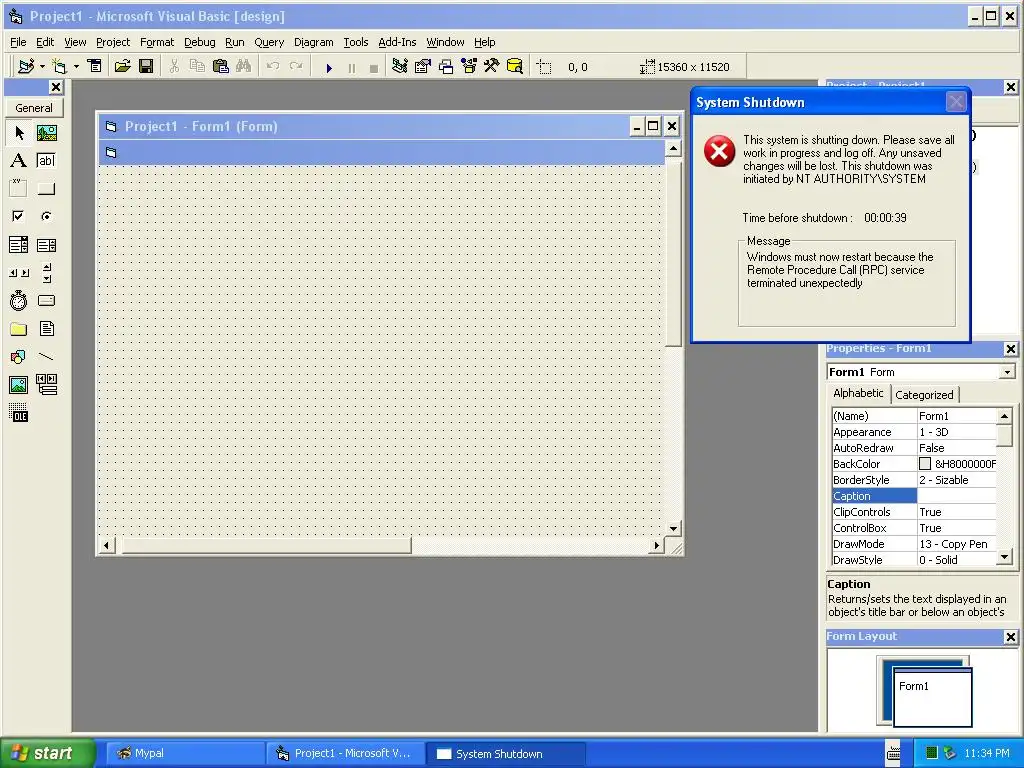The image size is (1024, 768).
Task: Click the Save Project disk icon
Action: (x=146, y=66)
